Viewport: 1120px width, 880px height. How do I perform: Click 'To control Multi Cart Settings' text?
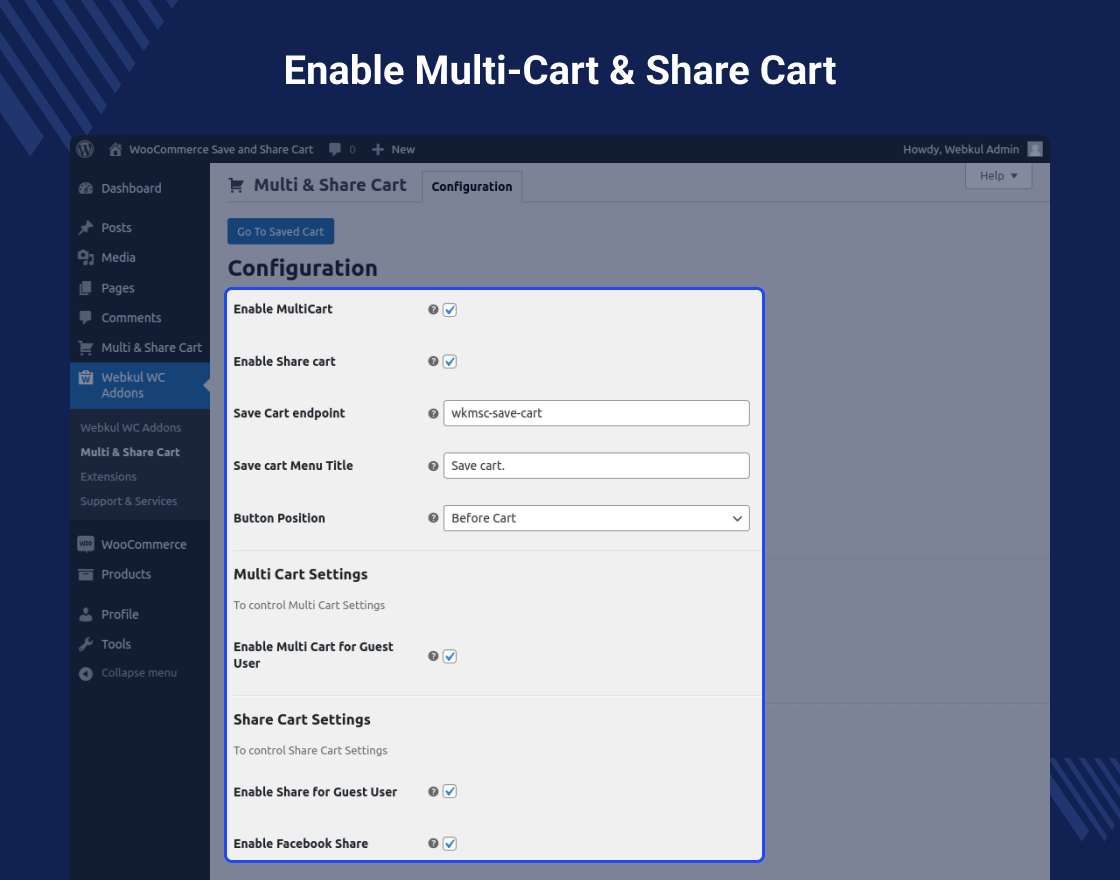[x=309, y=605]
